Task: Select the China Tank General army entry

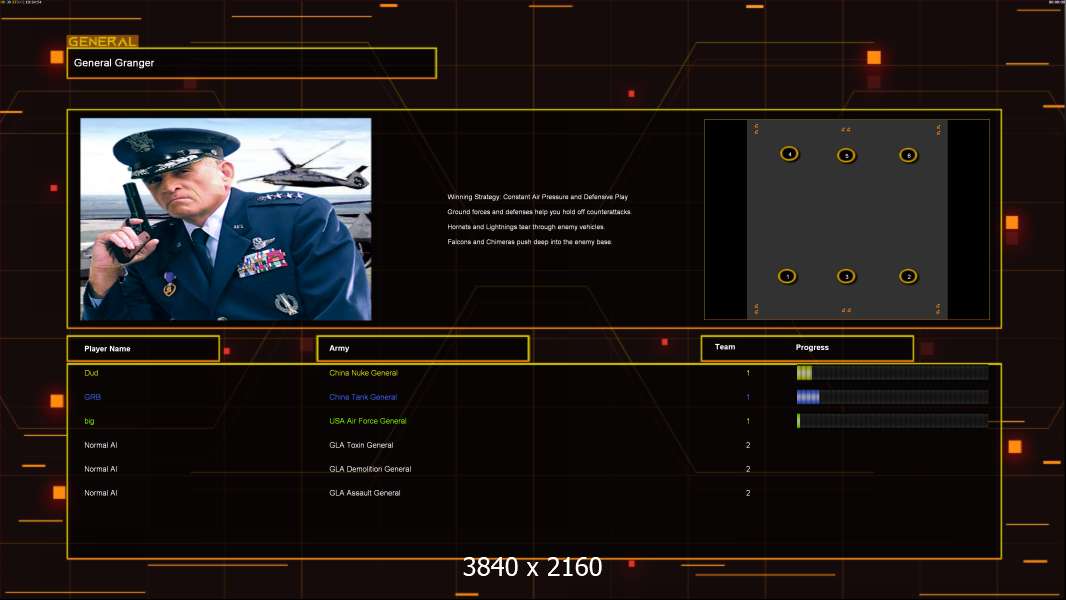Action: [x=363, y=397]
